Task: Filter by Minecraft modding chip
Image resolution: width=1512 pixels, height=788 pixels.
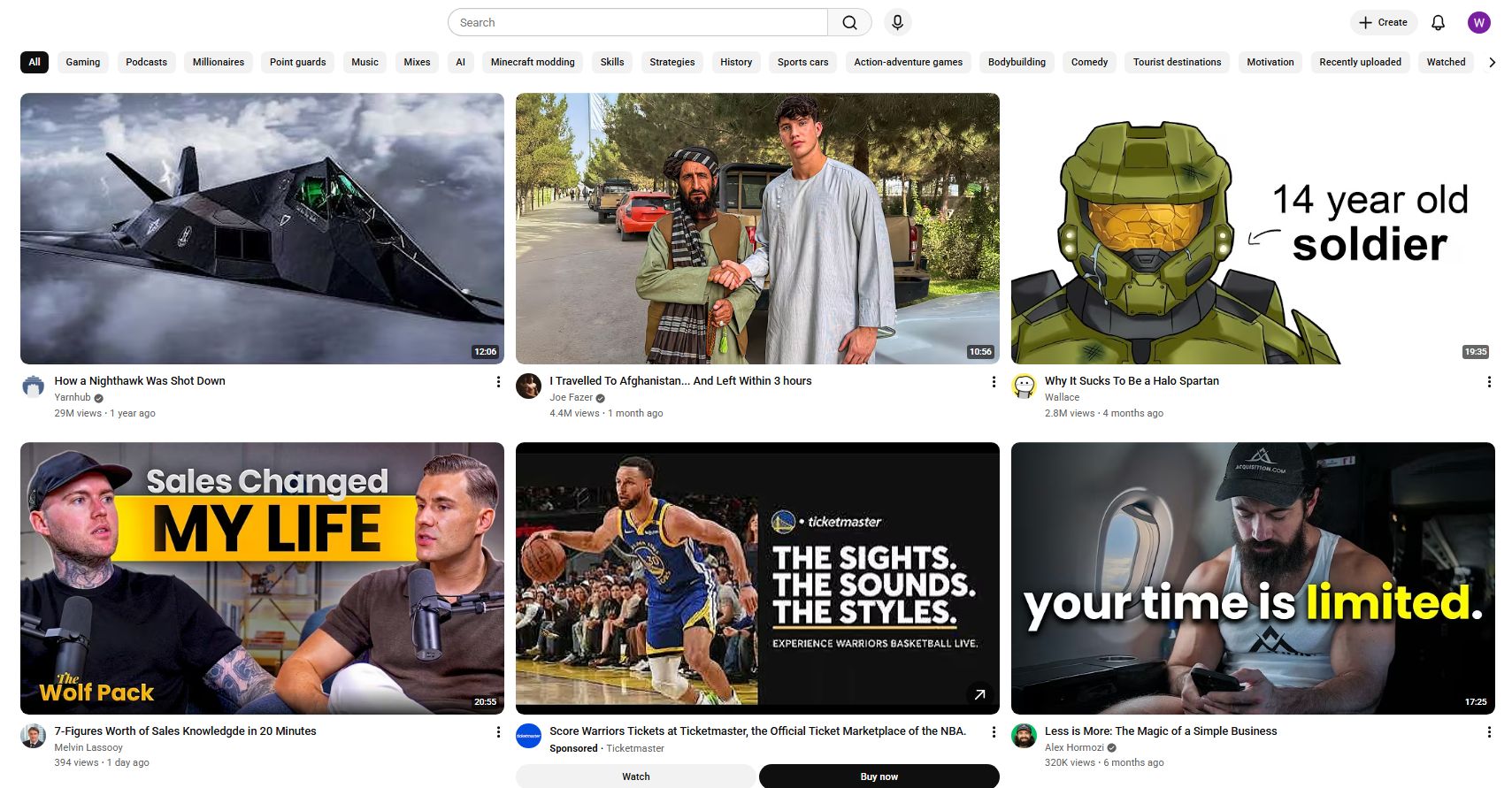Action: pyautogui.click(x=533, y=62)
